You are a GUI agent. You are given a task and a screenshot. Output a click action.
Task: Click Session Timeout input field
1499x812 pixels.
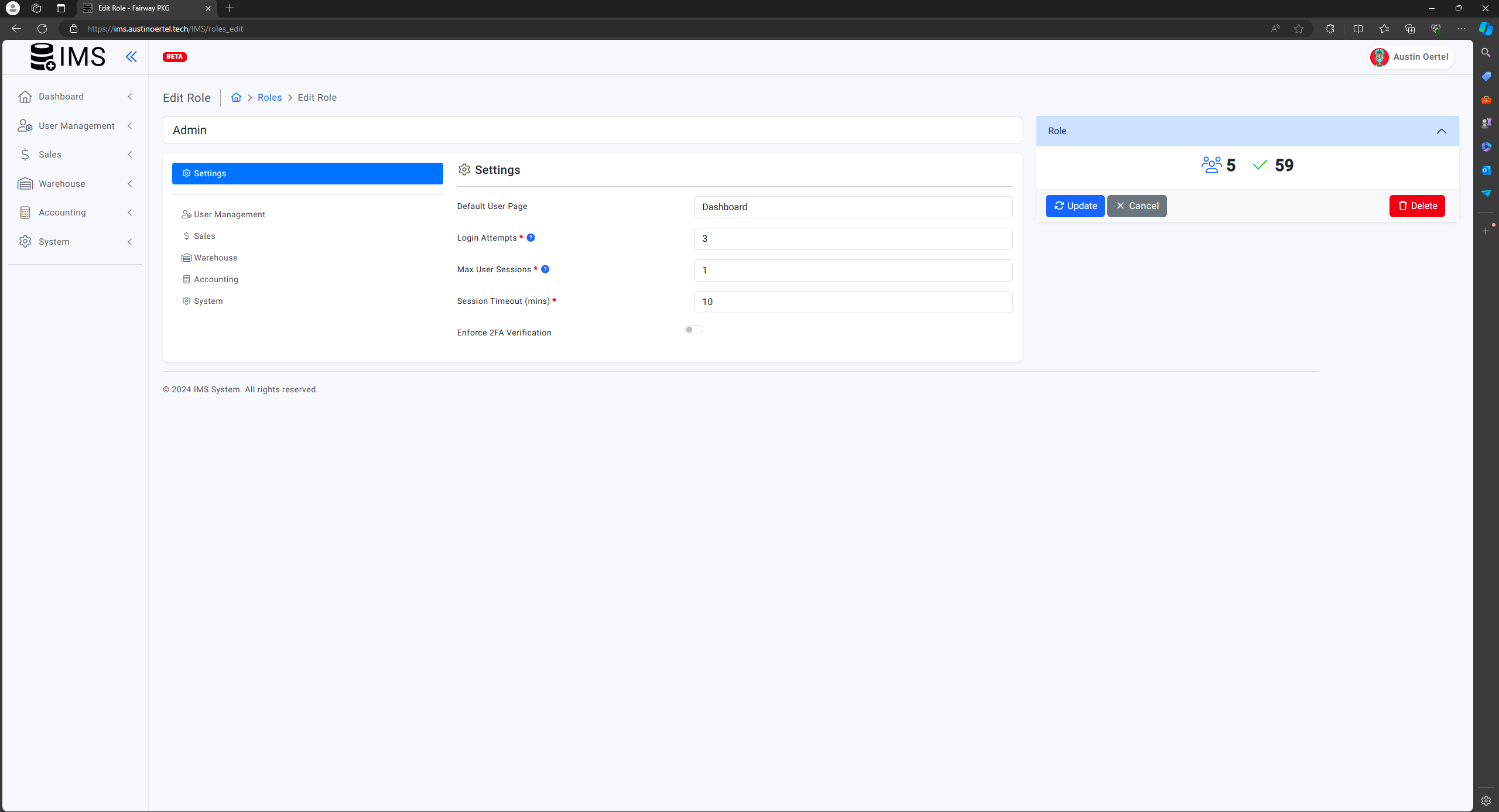point(853,302)
